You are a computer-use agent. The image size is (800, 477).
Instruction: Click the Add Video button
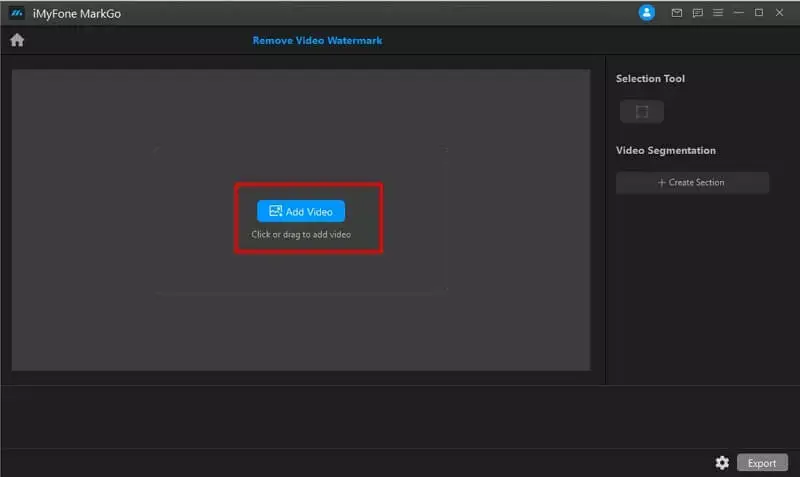click(301, 211)
